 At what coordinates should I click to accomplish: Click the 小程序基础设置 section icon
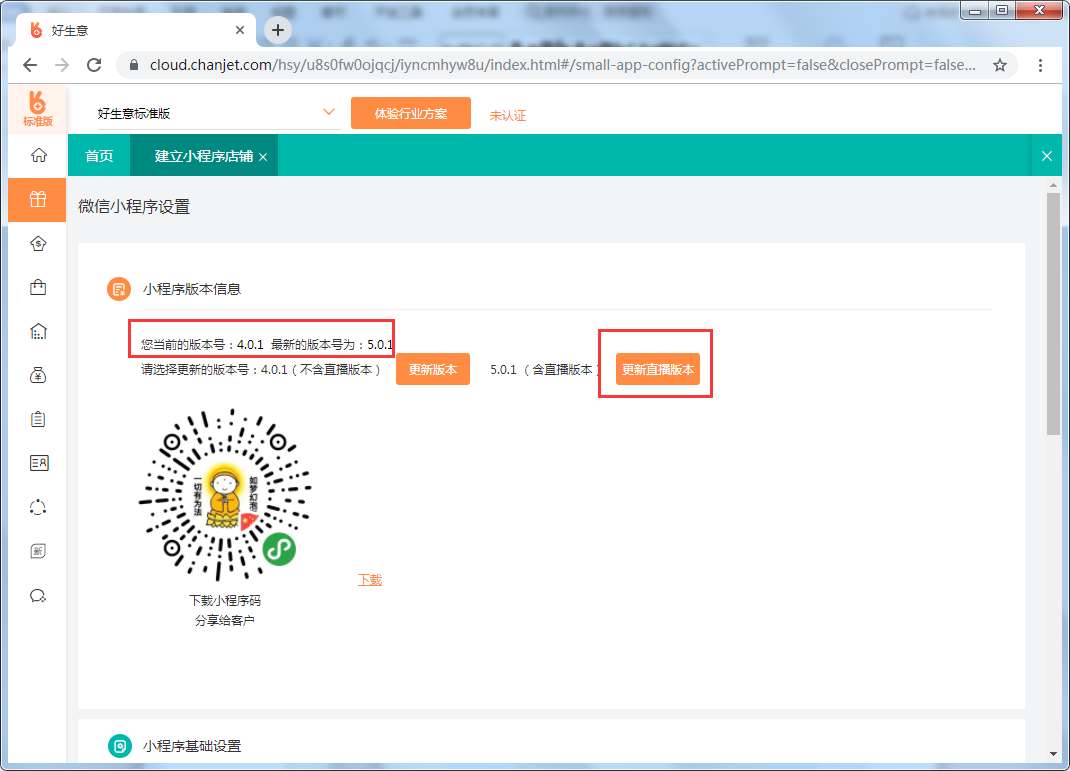click(x=120, y=746)
